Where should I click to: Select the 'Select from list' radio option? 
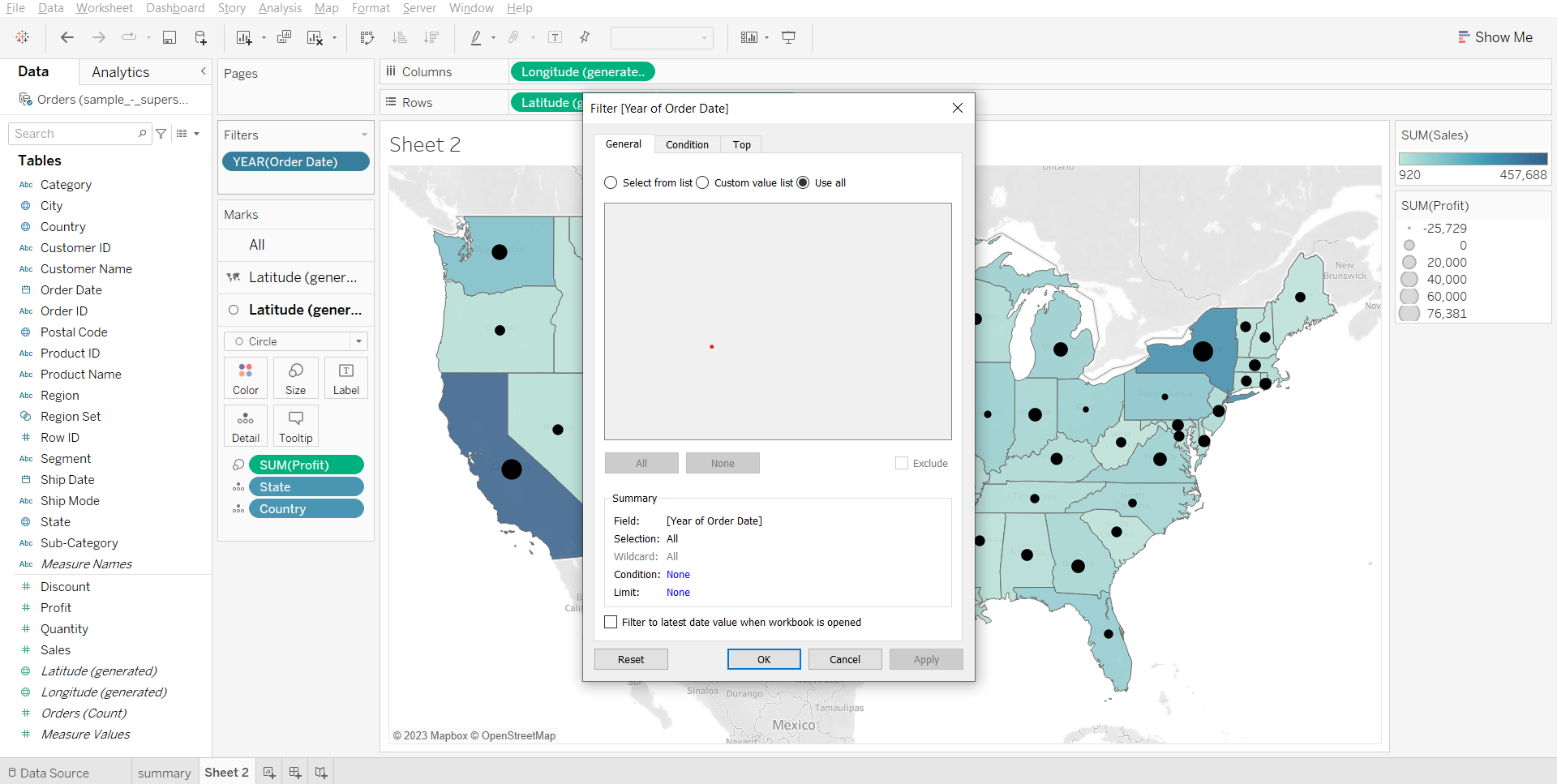pos(611,183)
